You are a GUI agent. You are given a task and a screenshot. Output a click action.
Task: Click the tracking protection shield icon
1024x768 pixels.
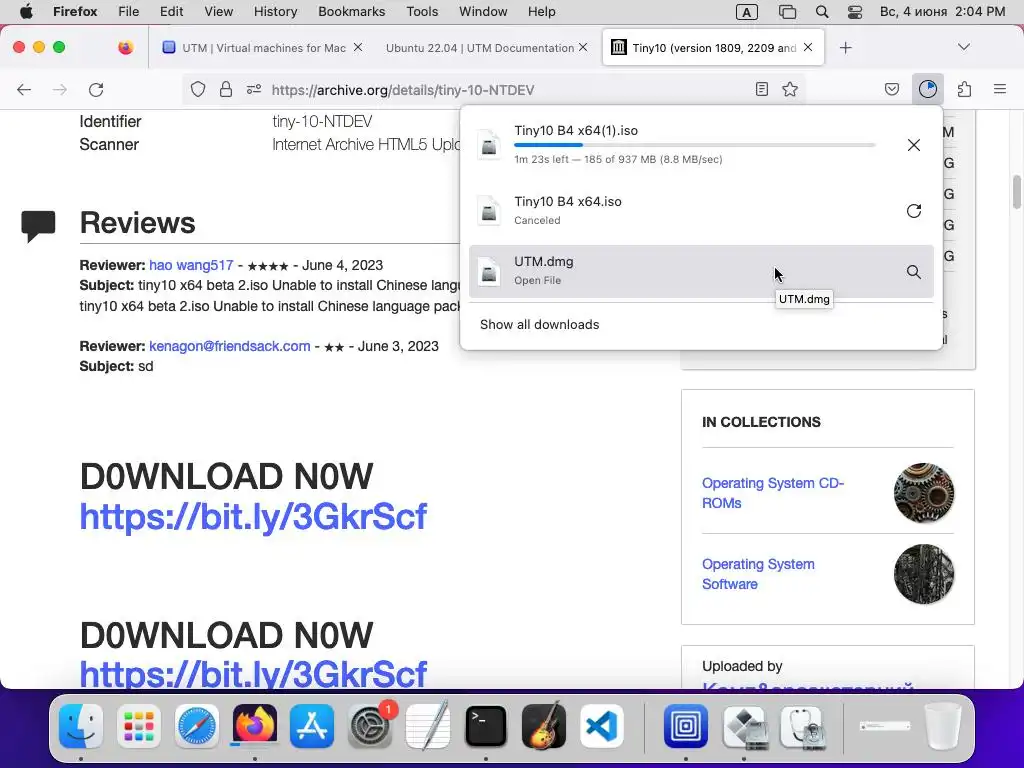tap(198, 89)
